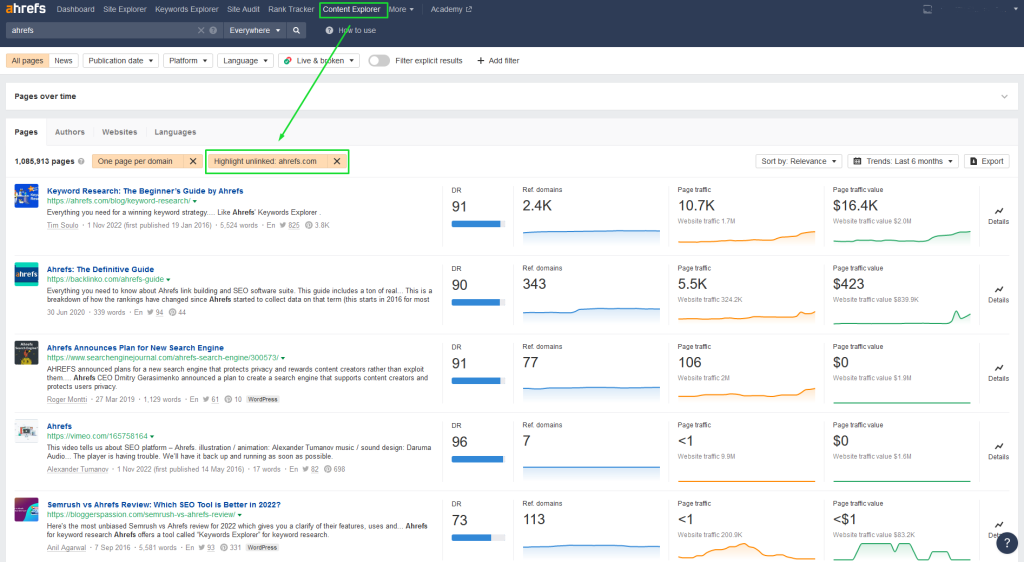Click the Ref. domains chart showing 2.4K
1024x562 pixels.
pos(591,235)
